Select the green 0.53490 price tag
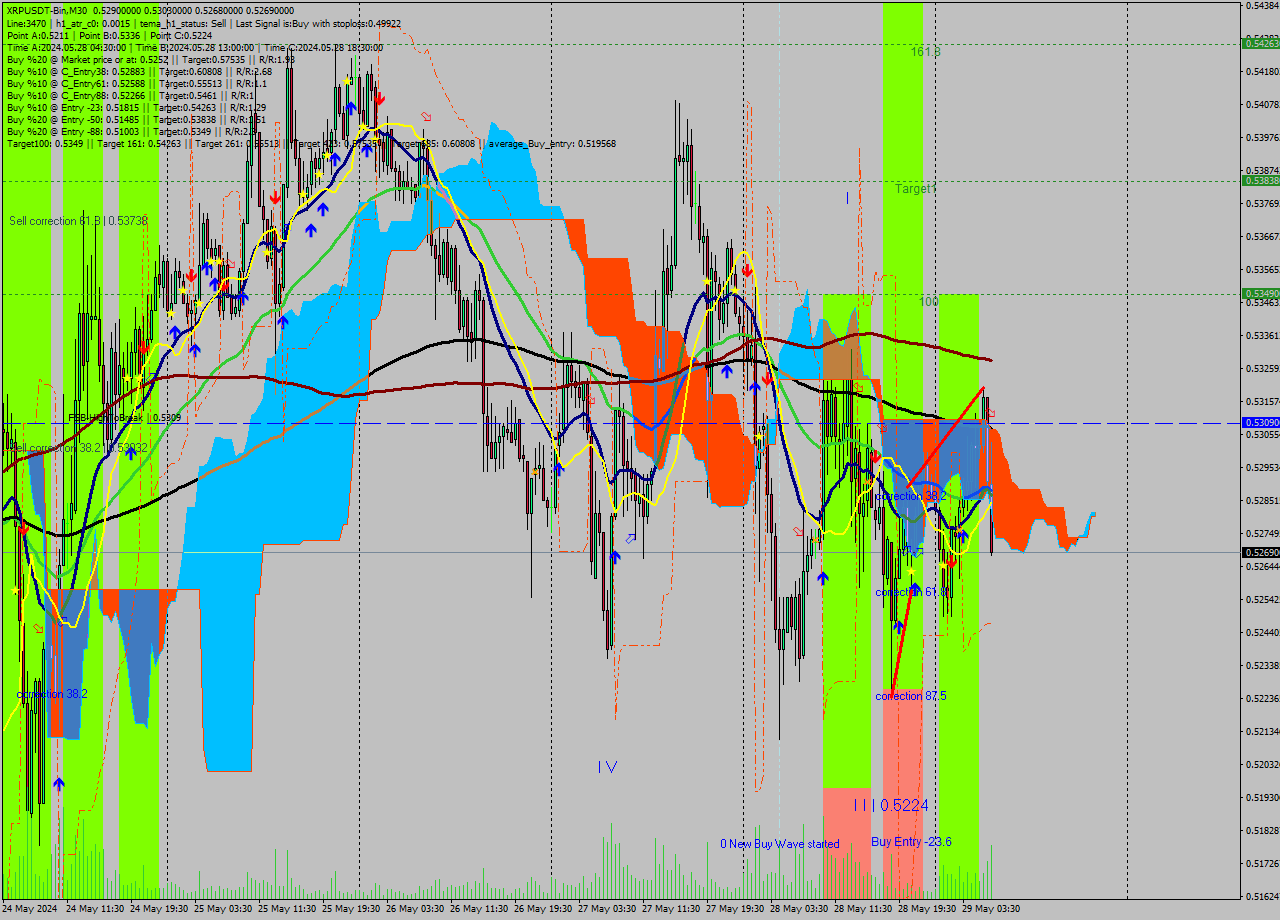Viewport: 1280px width, 920px height. (x=1260, y=294)
